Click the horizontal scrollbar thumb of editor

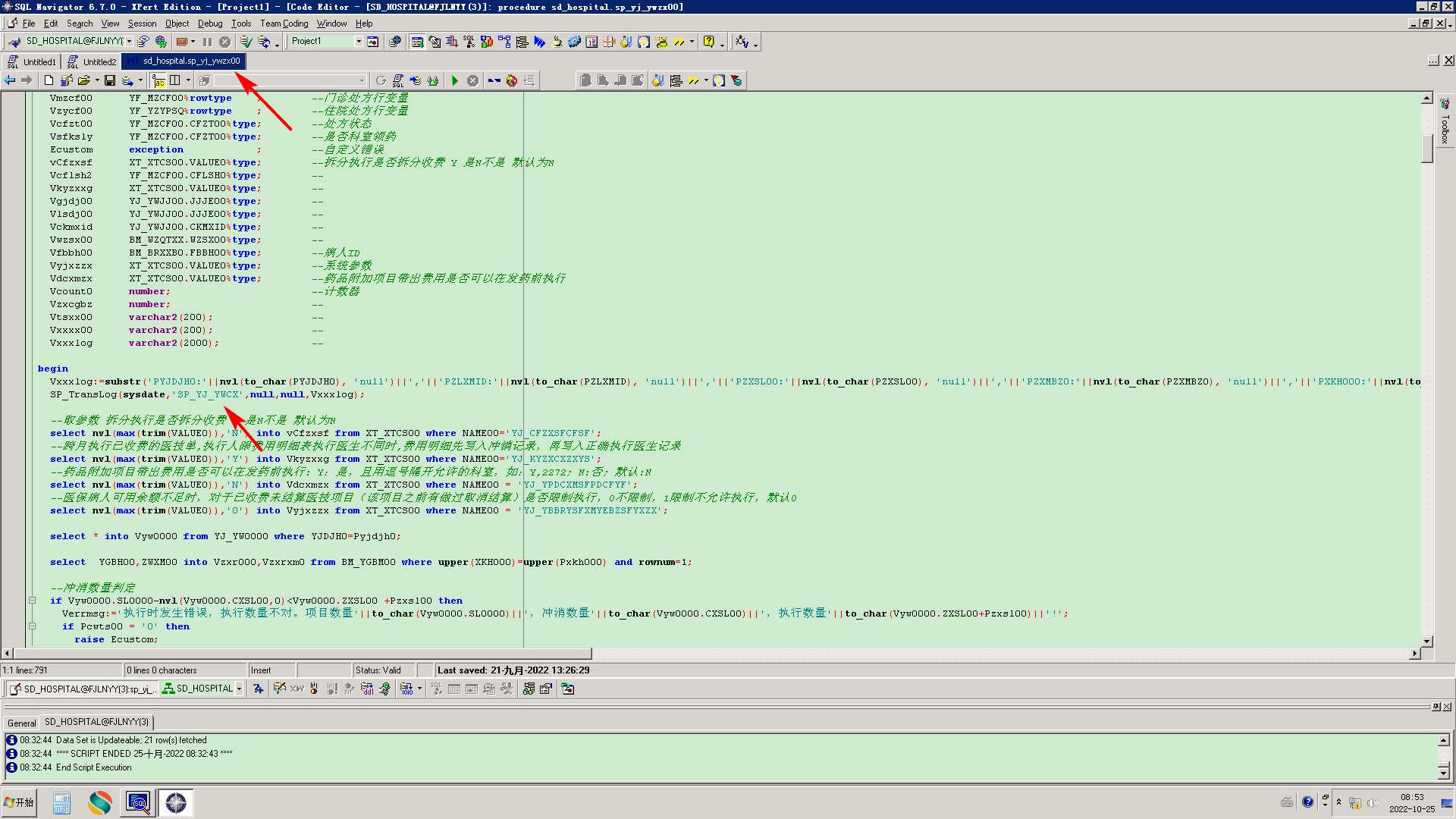(x=303, y=653)
